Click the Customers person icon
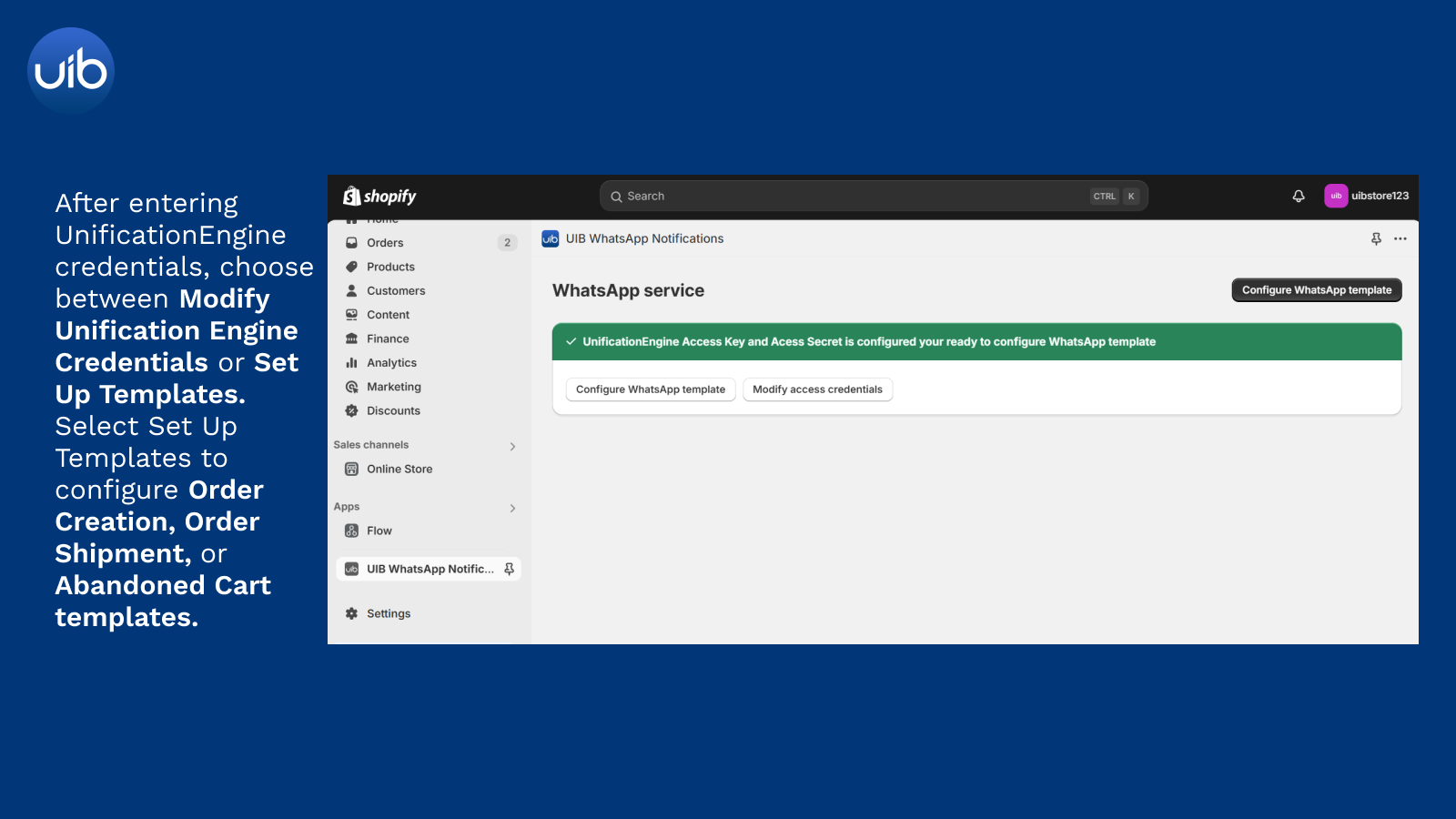 (351, 291)
